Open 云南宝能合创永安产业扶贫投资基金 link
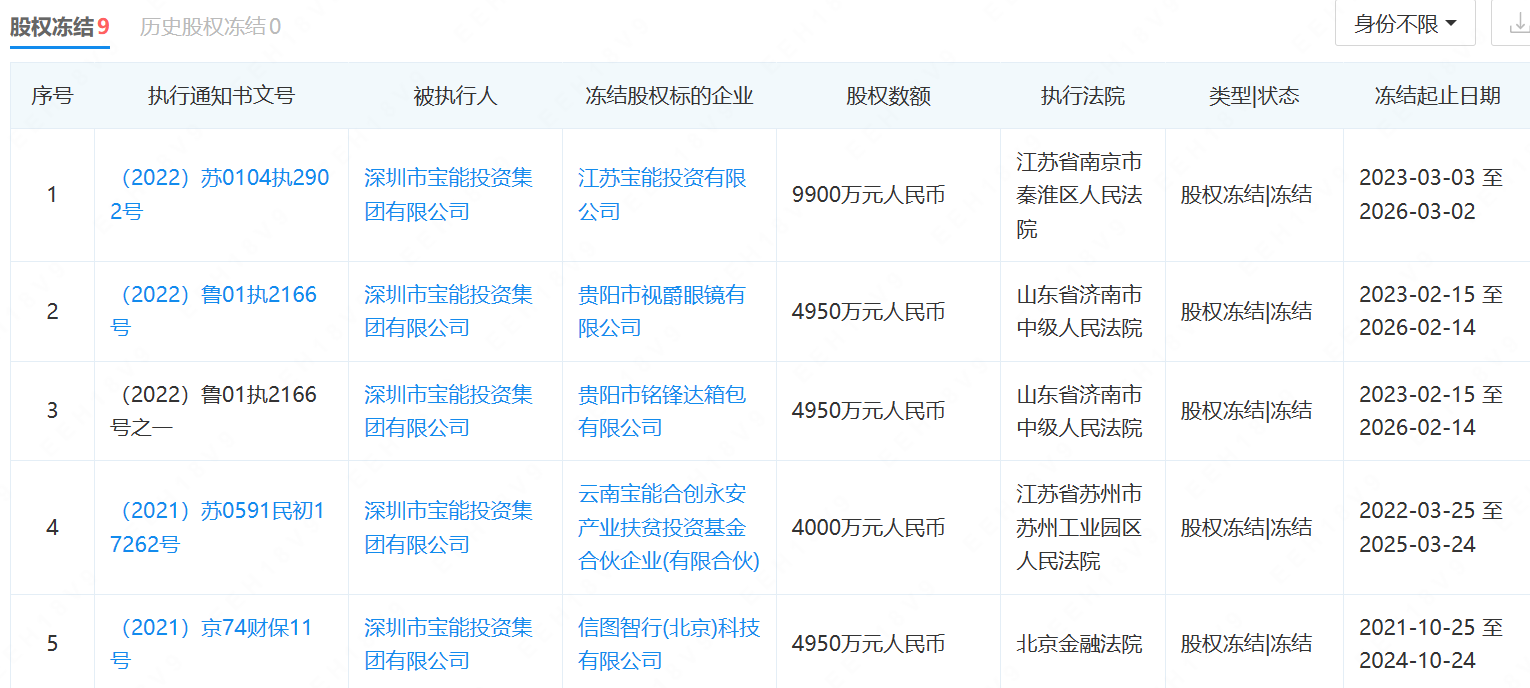Screen dimensions: 1530x688 669,528
